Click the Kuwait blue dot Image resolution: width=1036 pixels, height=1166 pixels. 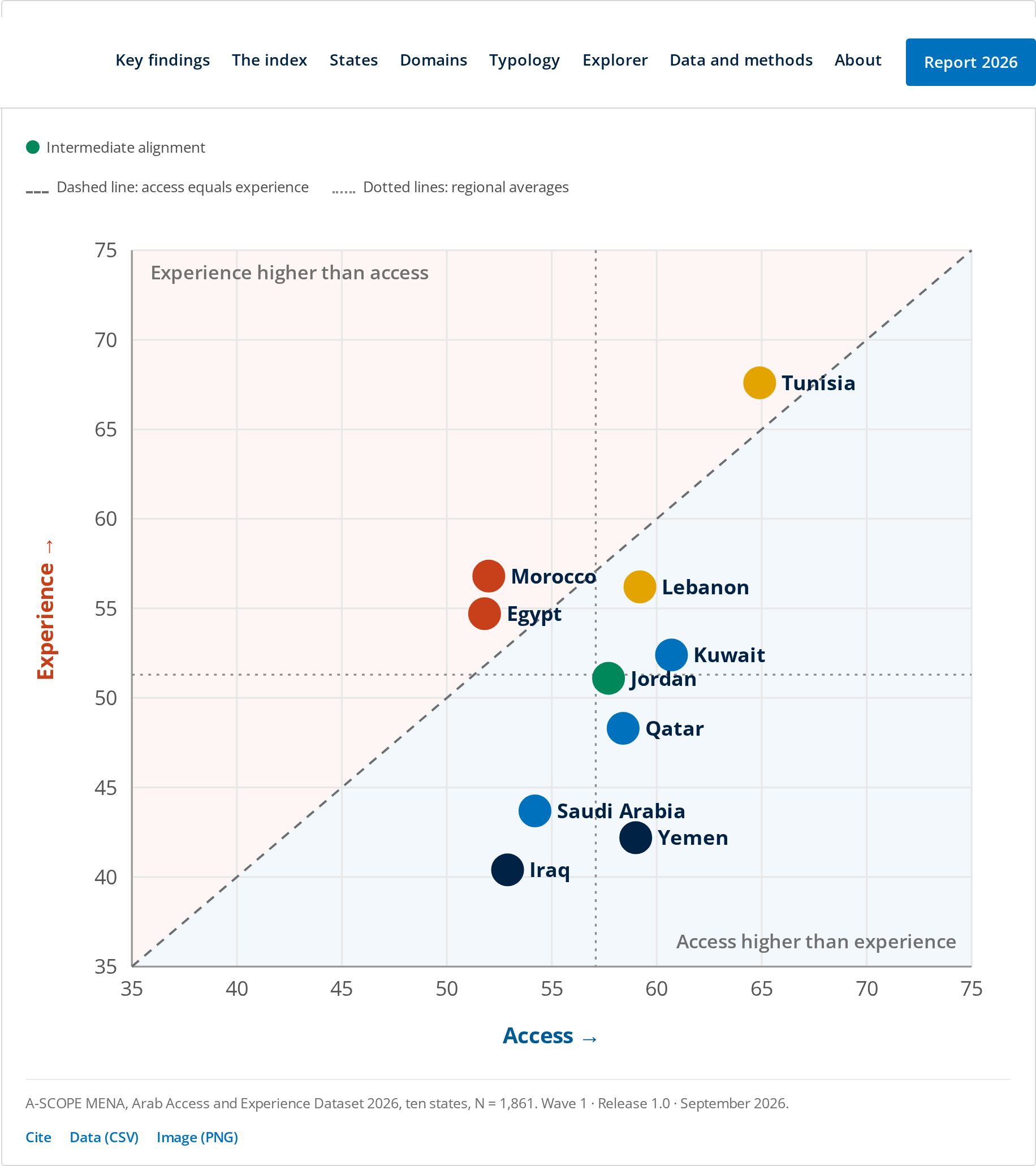click(x=671, y=655)
